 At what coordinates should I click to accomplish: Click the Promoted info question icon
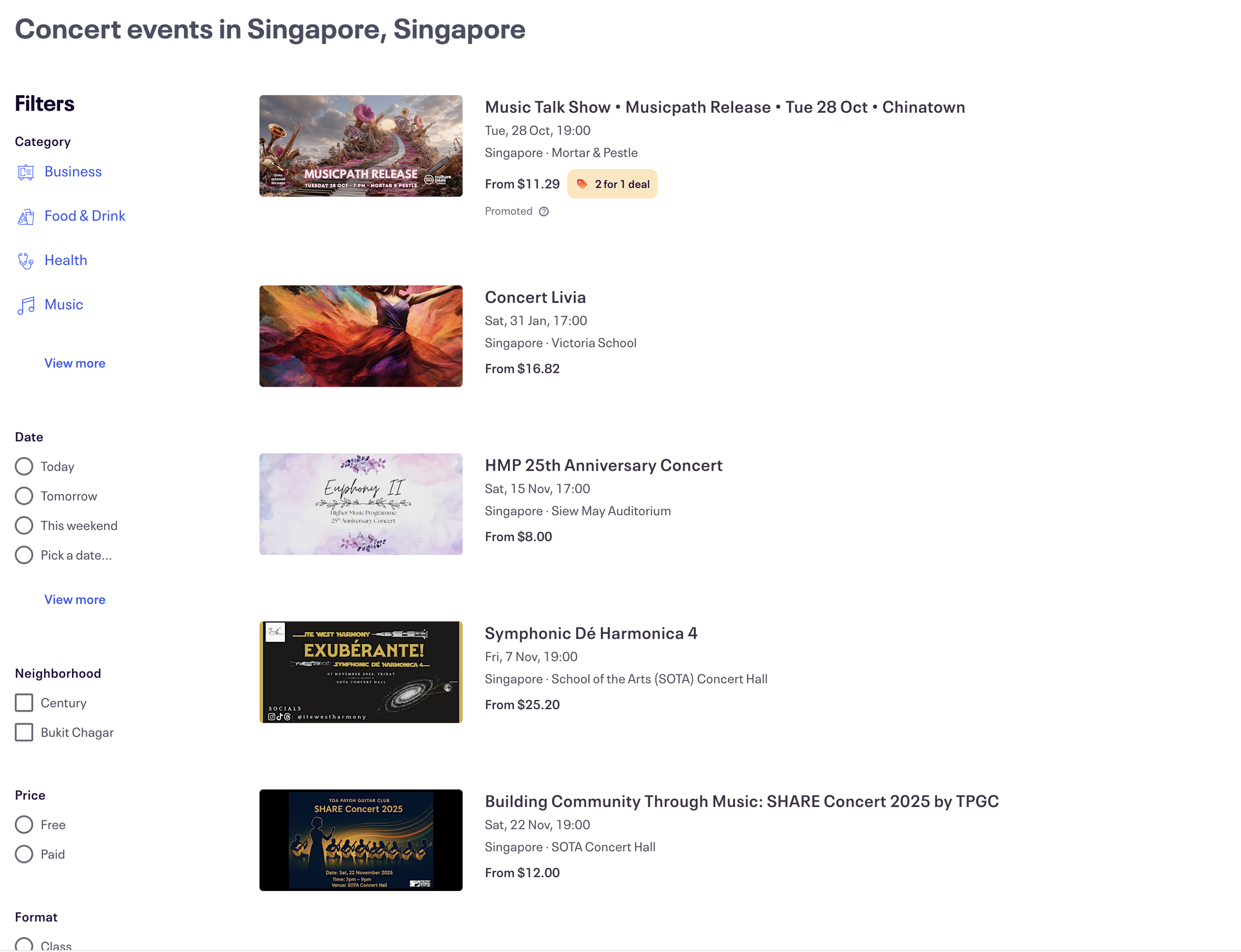[x=544, y=211]
